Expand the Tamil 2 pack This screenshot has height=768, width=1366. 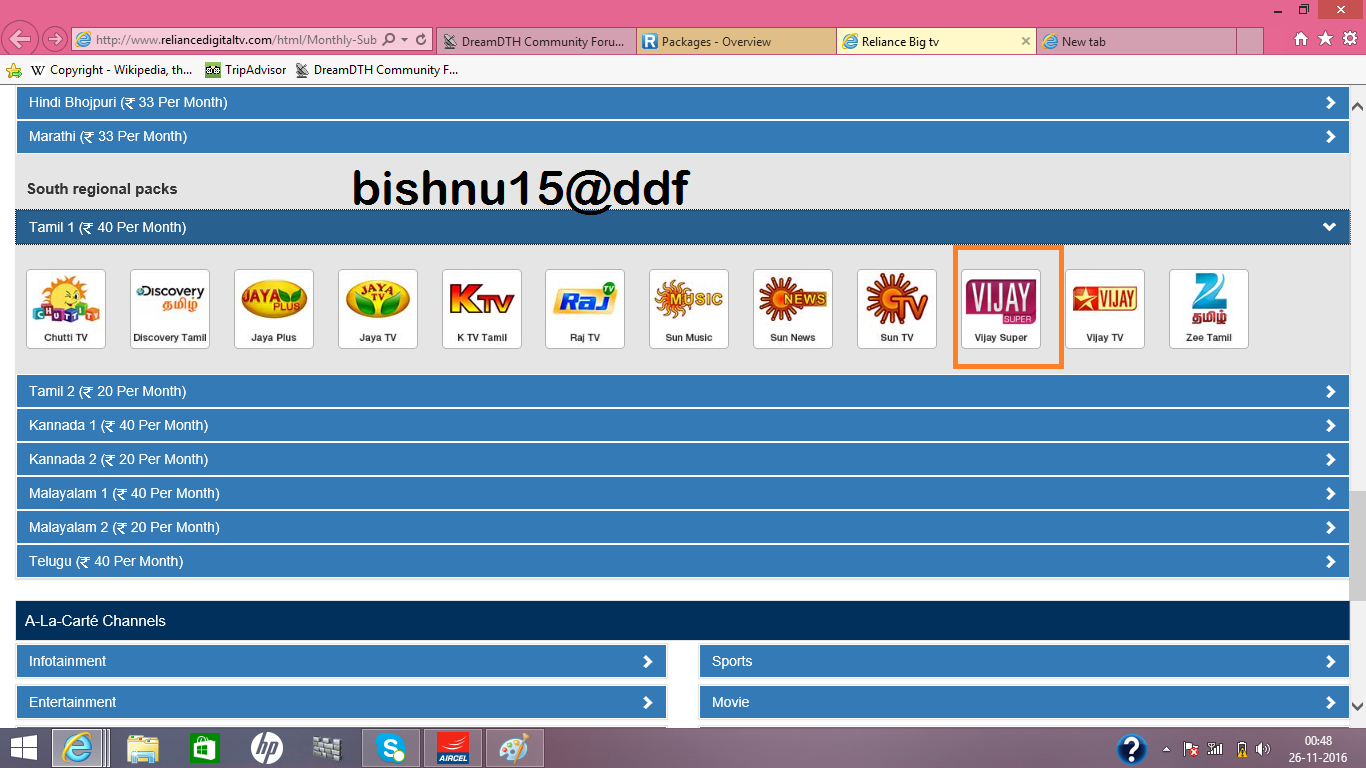coord(682,391)
